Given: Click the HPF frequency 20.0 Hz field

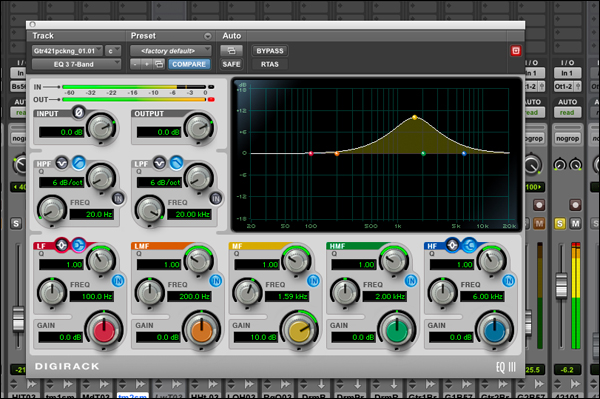Looking at the screenshot, I should 92,214.
